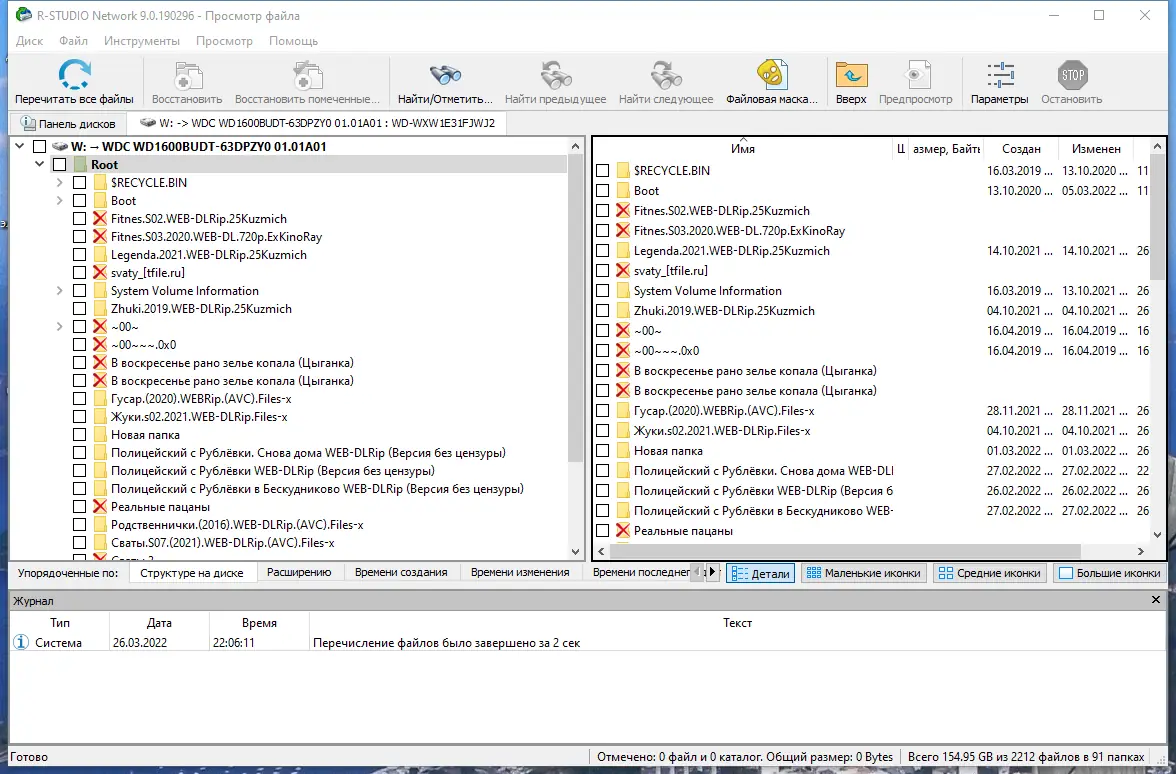Check $RECYCLE.BIN checkbox in tree

[x=80, y=182]
